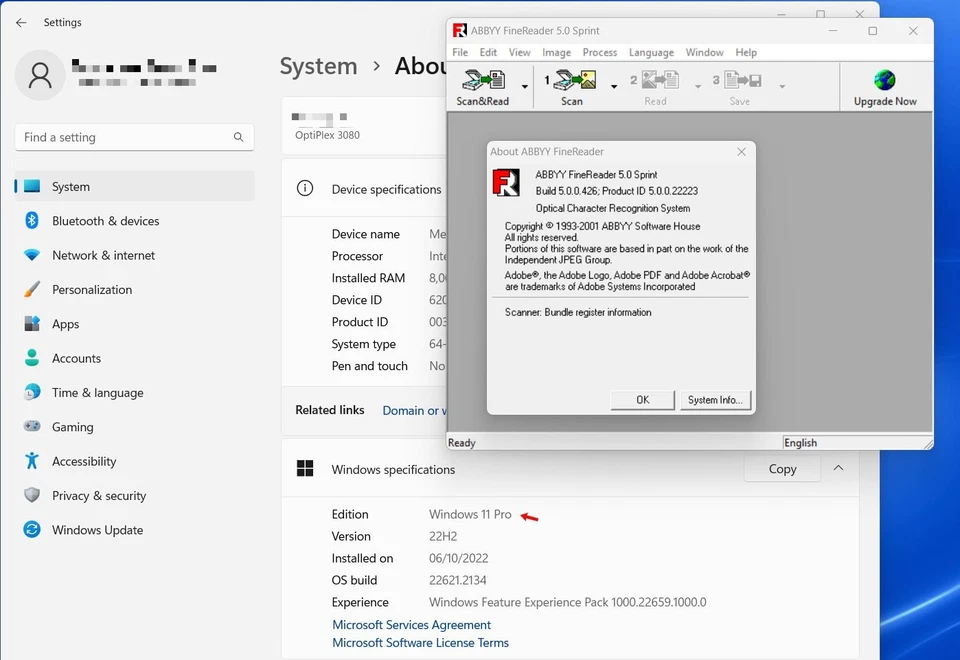The width and height of the screenshot is (960, 660).
Task: Open the Microsoft Software License Terms link
Action: click(420, 643)
